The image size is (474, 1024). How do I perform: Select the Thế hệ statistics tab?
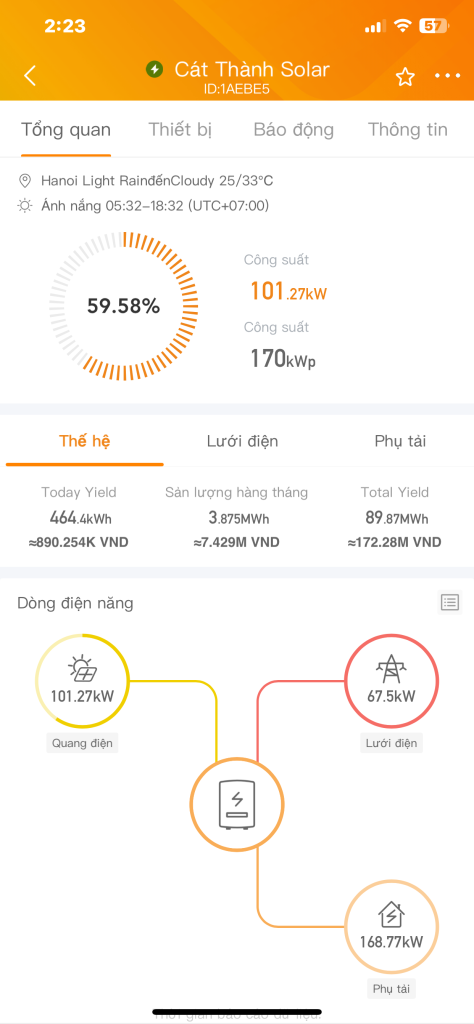click(x=85, y=441)
